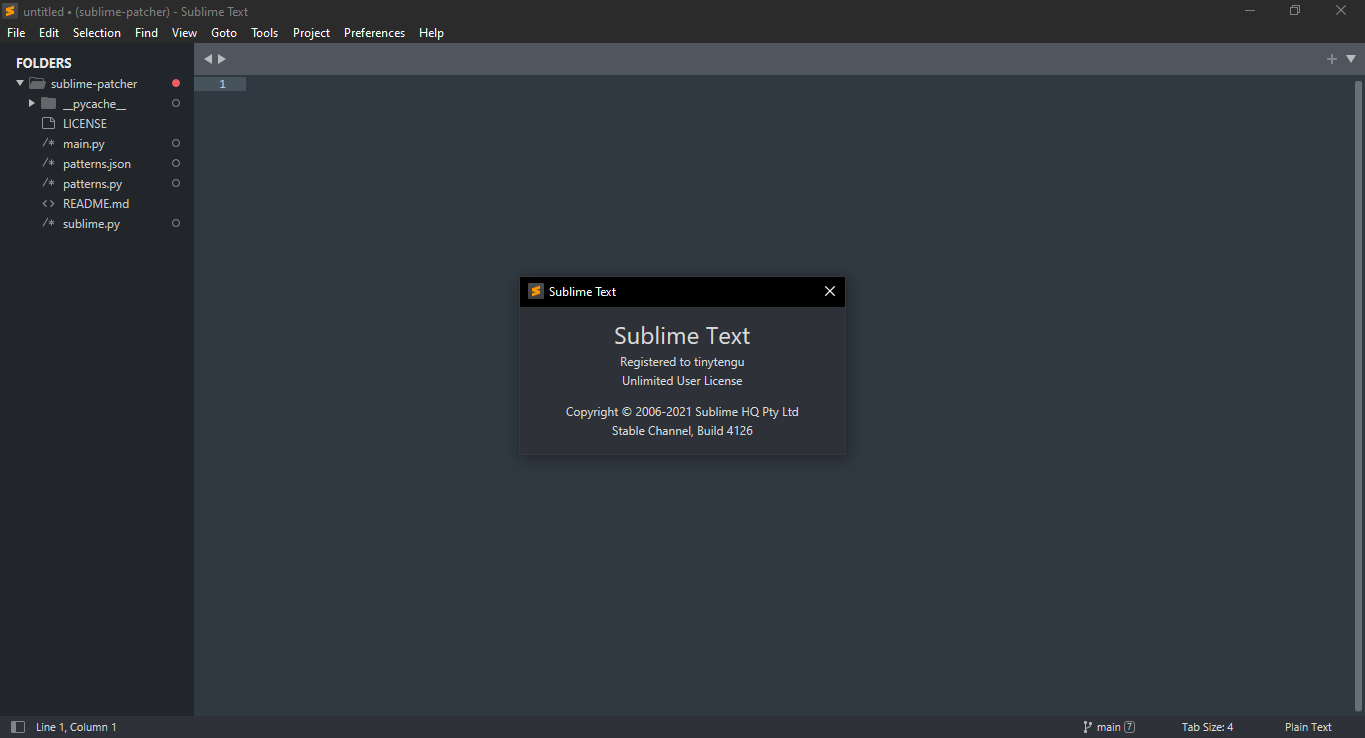Image resolution: width=1365 pixels, height=738 pixels.
Task: Click the README.md markup icon
Action: tap(48, 204)
